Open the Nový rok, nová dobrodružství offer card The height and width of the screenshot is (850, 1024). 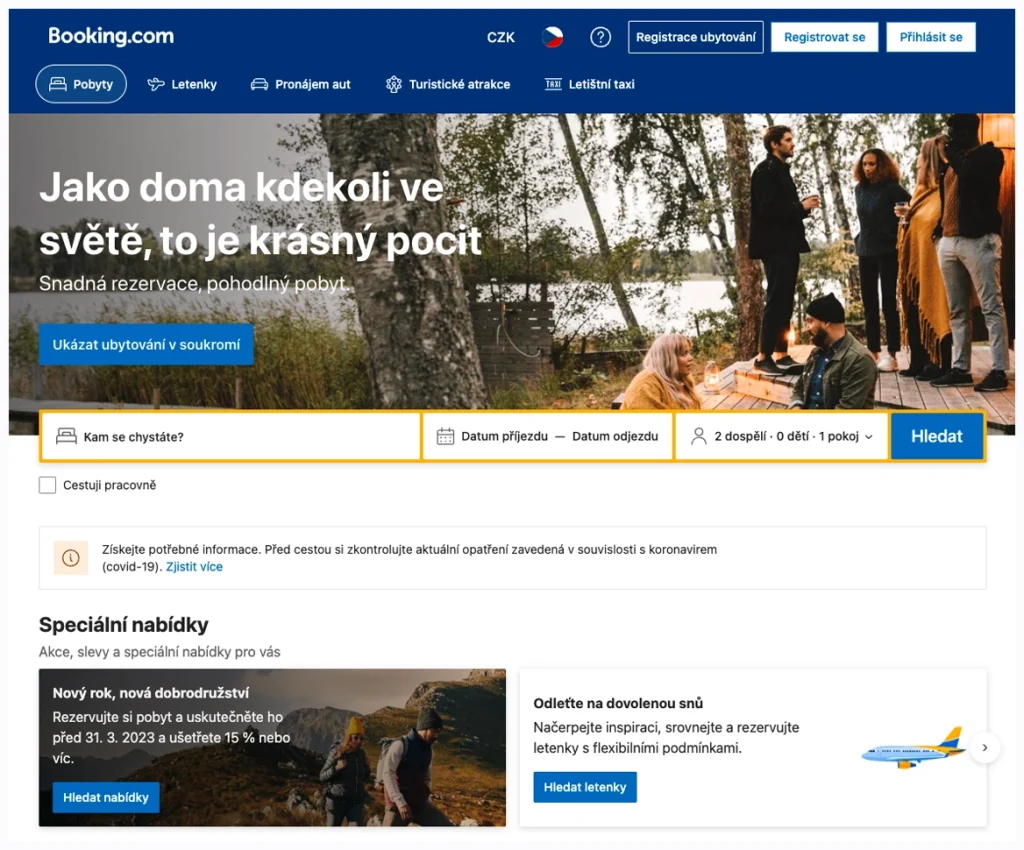coord(272,748)
